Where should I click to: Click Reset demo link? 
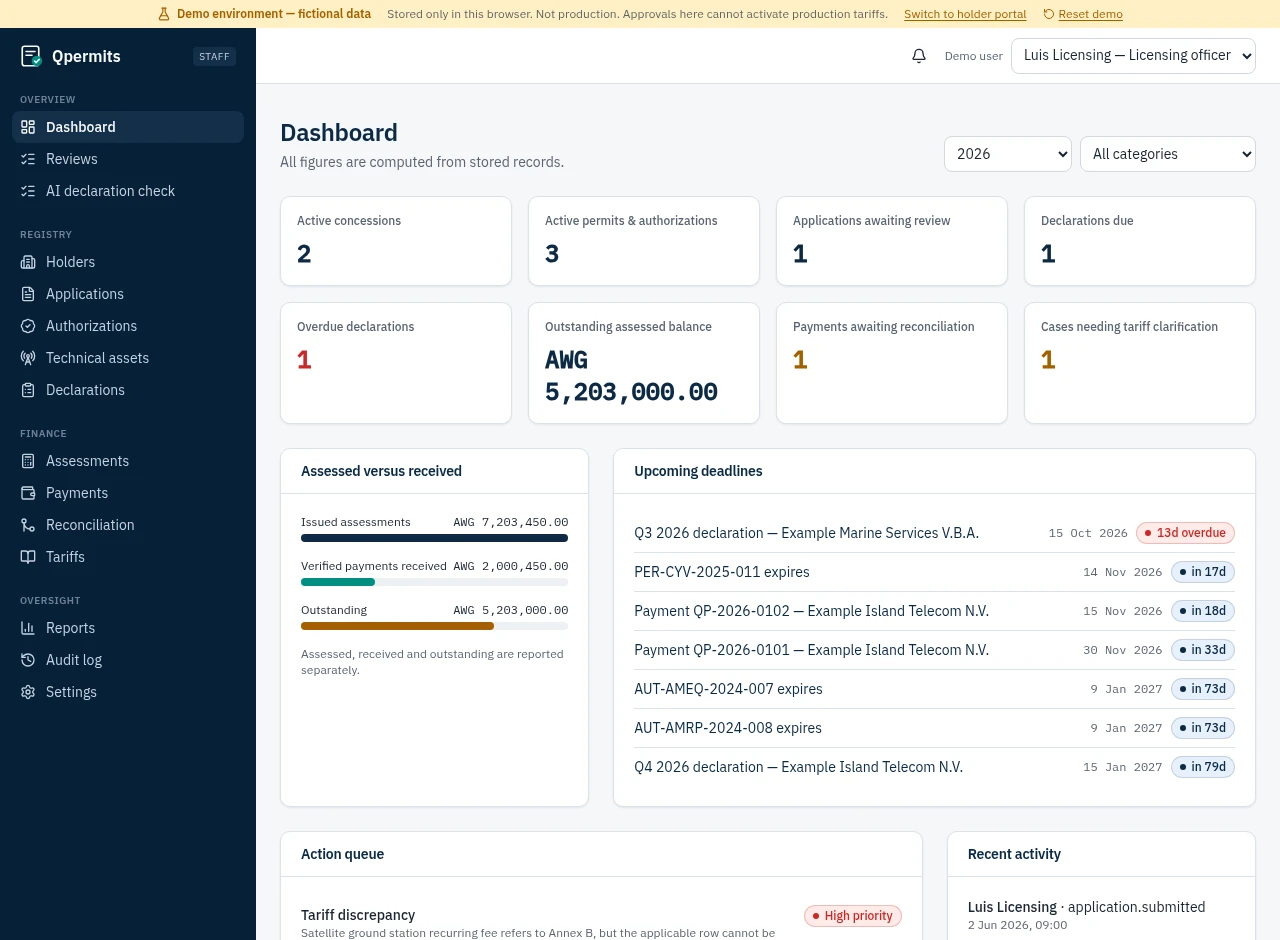pyautogui.click(x=1083, y=14)
